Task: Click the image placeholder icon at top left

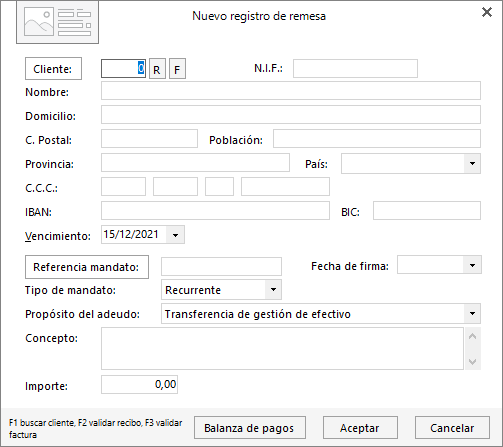Action: pyautogui.click(x=57, y=22)
